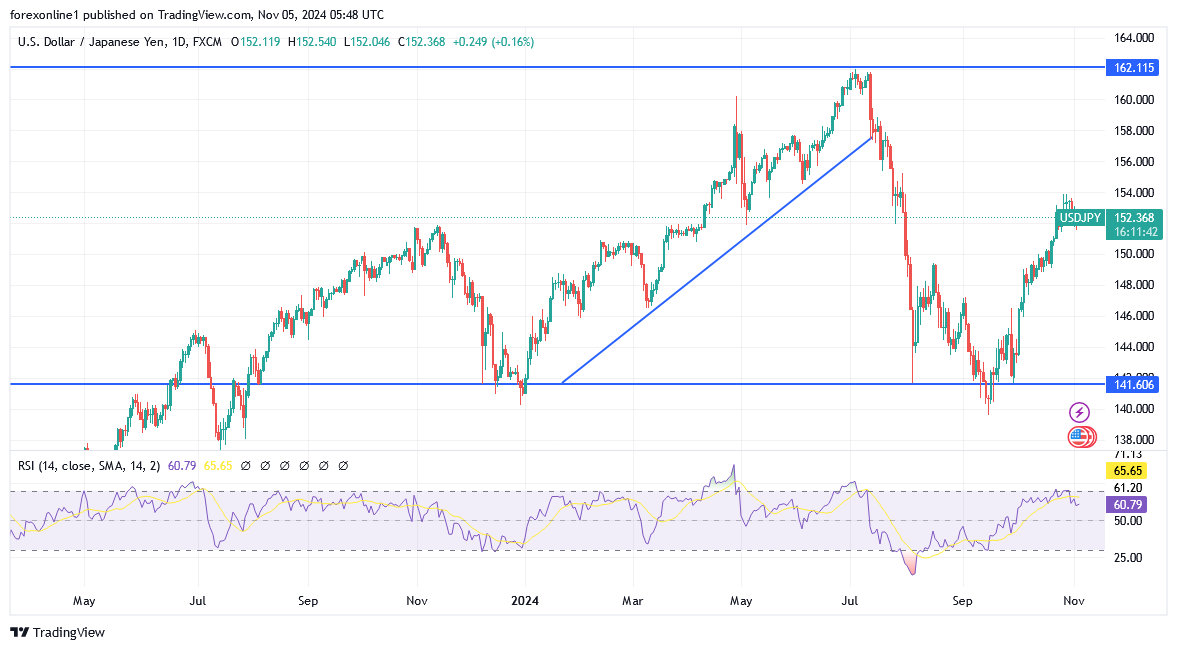Click the purple 60.79 value in RSI legend
This screenshot has width=1177, height=650.
pyautogui.click(x=182, y=466)
